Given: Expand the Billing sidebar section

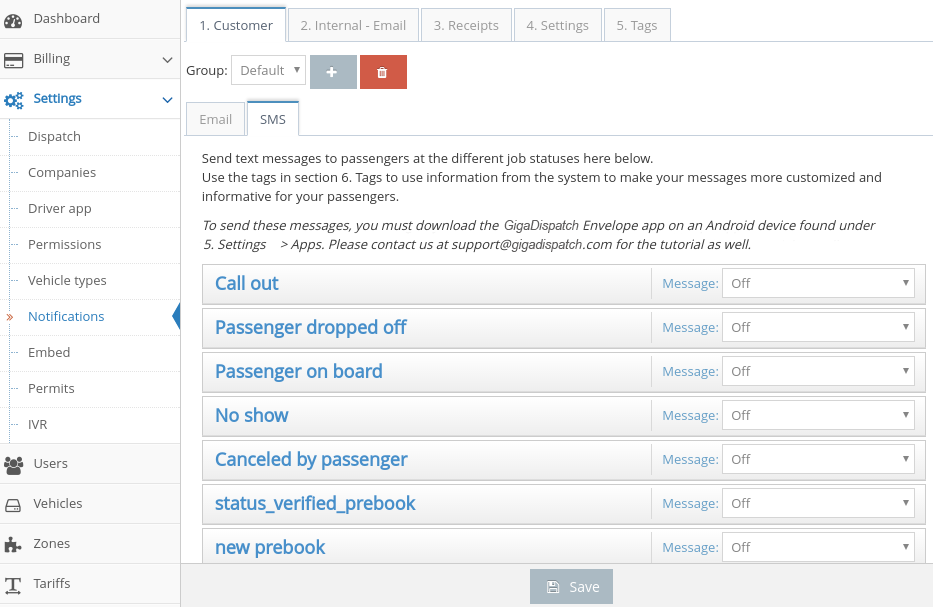Looking at the screenshot, I should (x=168, y=59).
